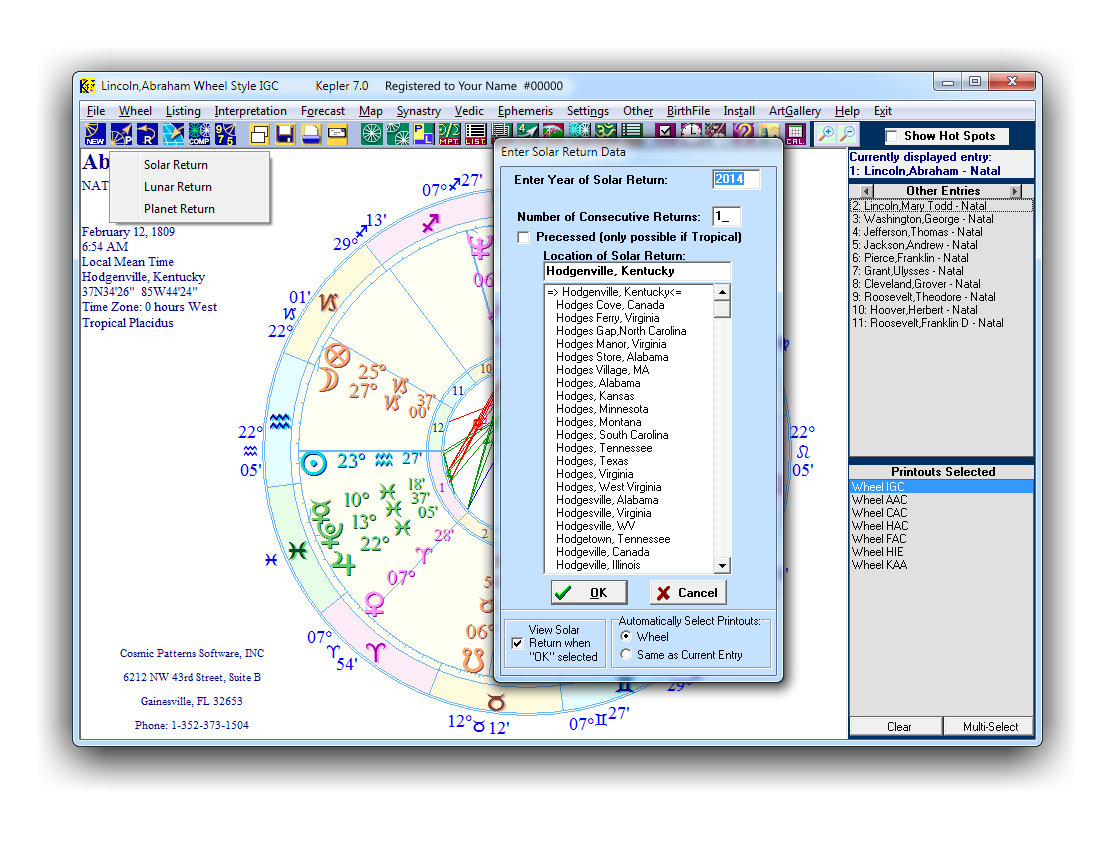Image resolution: width=1112 pixels, height=856 pixels.
Task: Choose Planet Return from the dropdown menu
Action: click(x=179, y=209)
